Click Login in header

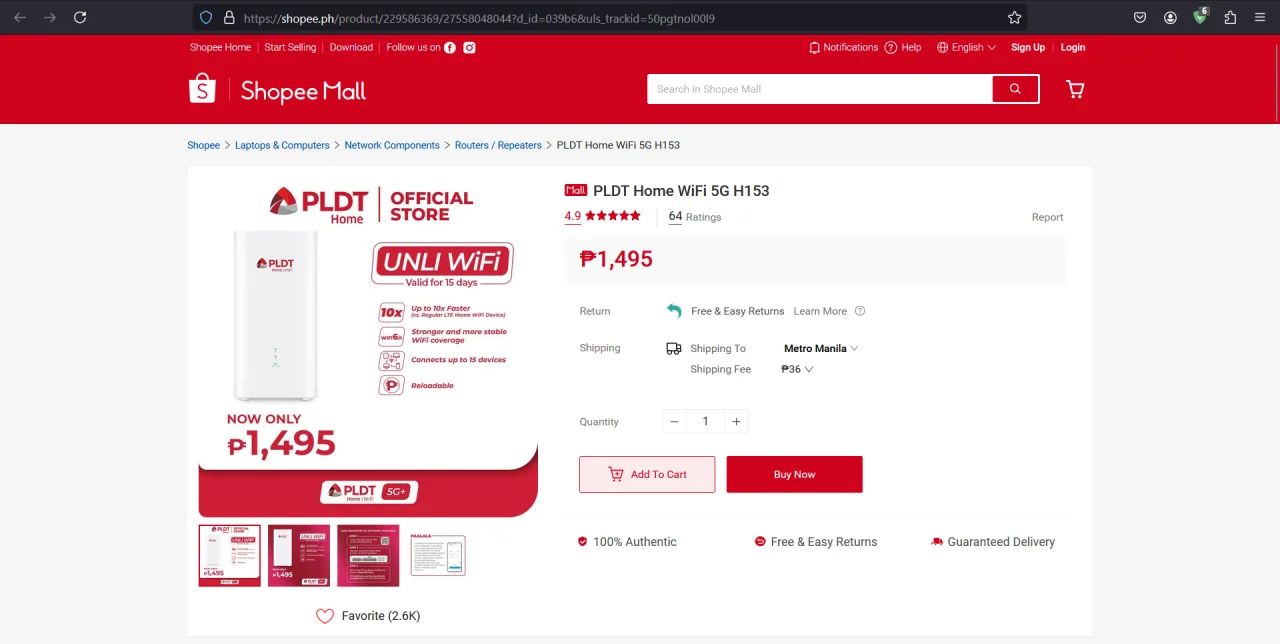pos(1073,47)
